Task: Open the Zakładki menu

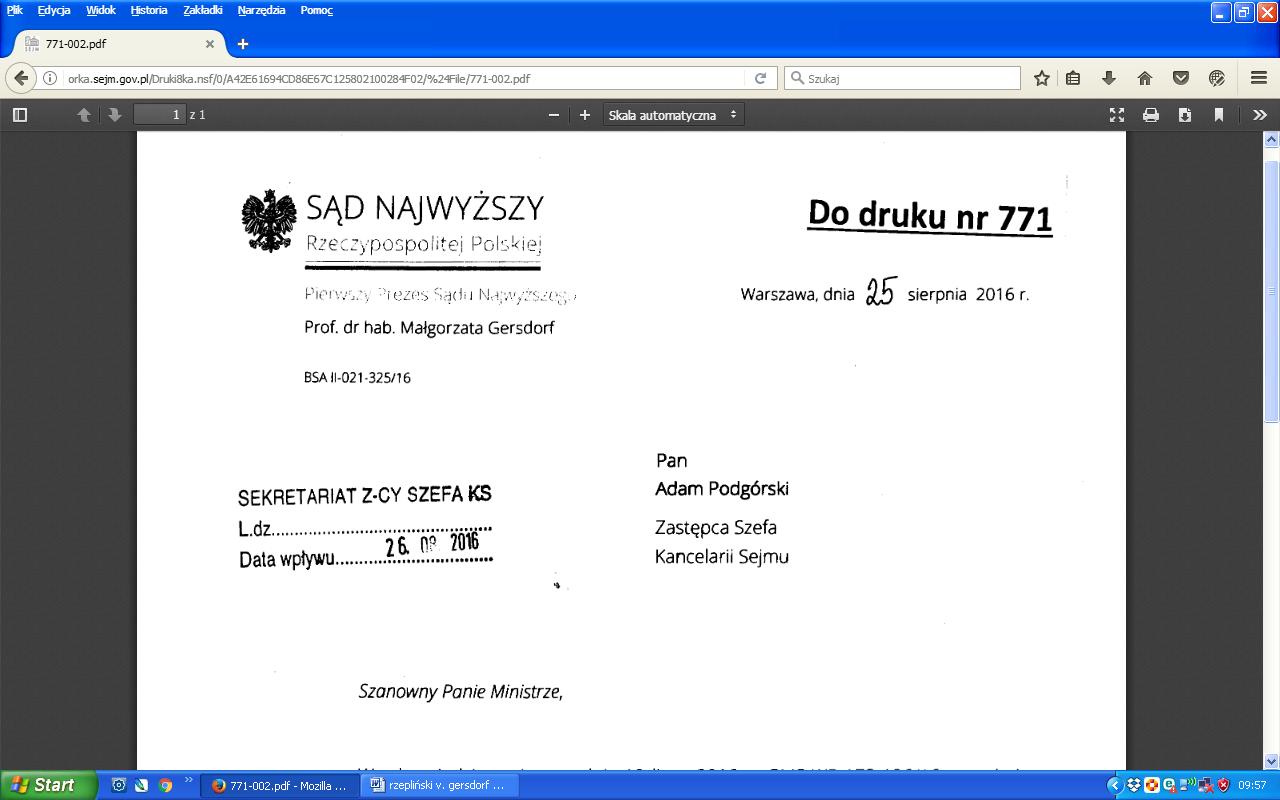Action: 203,10
